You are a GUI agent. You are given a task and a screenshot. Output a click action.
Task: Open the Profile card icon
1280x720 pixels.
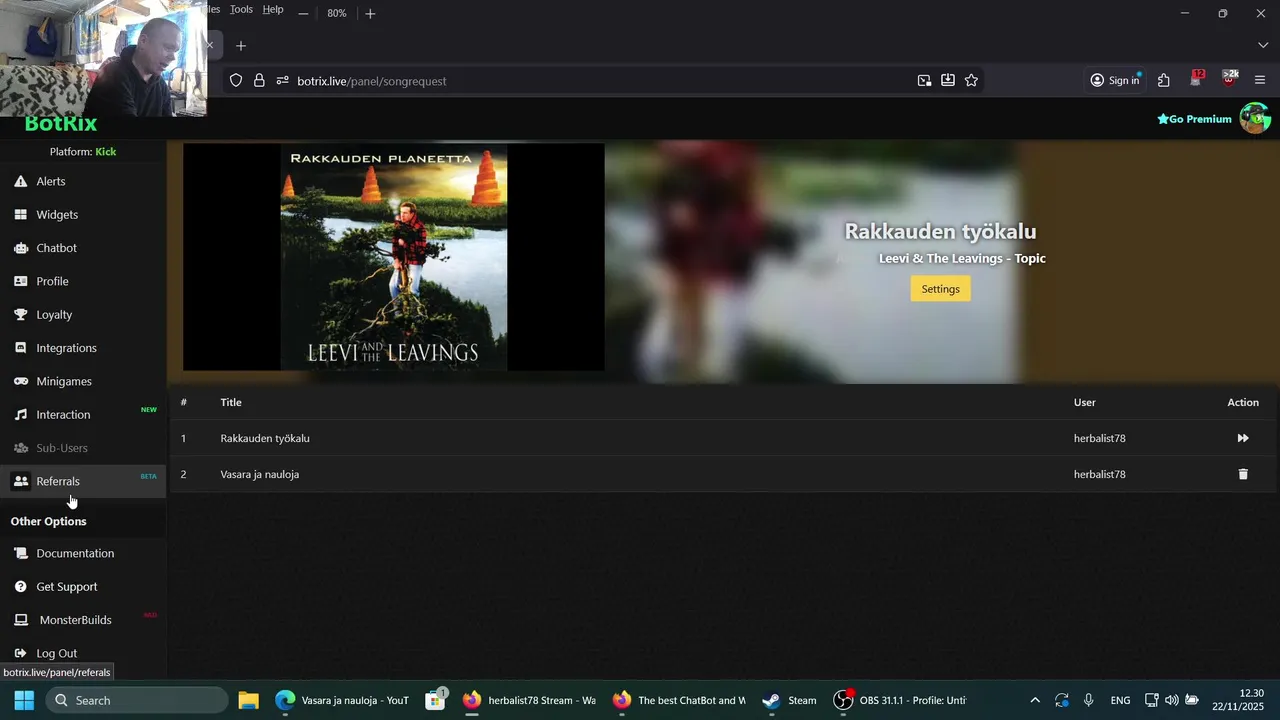[x=20, y=281]
